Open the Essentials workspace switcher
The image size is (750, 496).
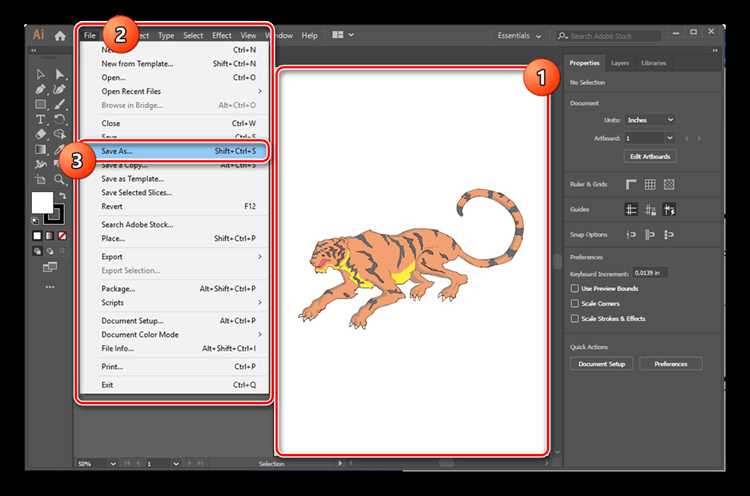tap(519, 36)
